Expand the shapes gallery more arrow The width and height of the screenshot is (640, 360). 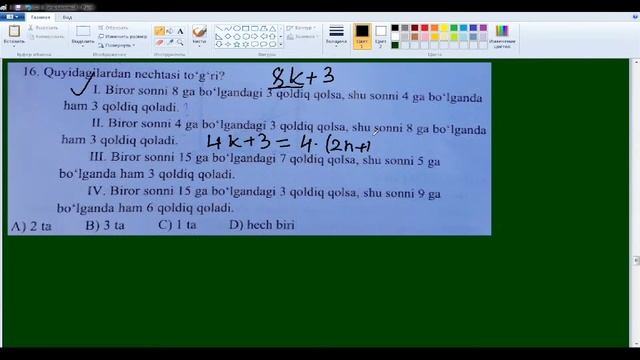tap(281, 44)
